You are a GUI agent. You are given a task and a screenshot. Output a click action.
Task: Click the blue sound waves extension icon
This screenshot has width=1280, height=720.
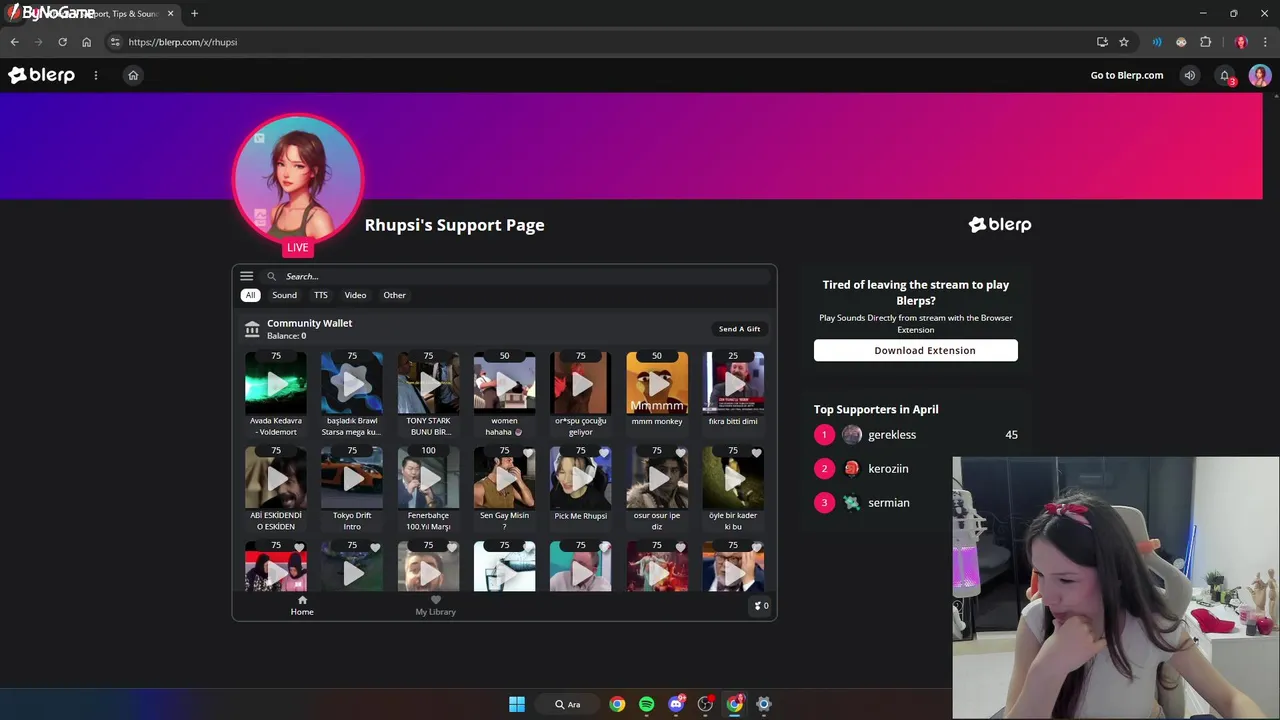coord(1157,42)
